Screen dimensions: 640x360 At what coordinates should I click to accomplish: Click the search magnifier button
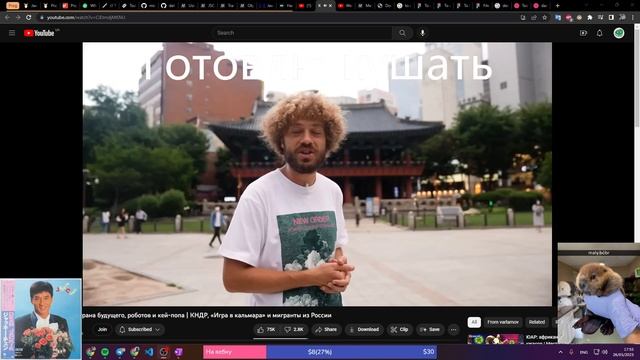click(x=402, y=33)
